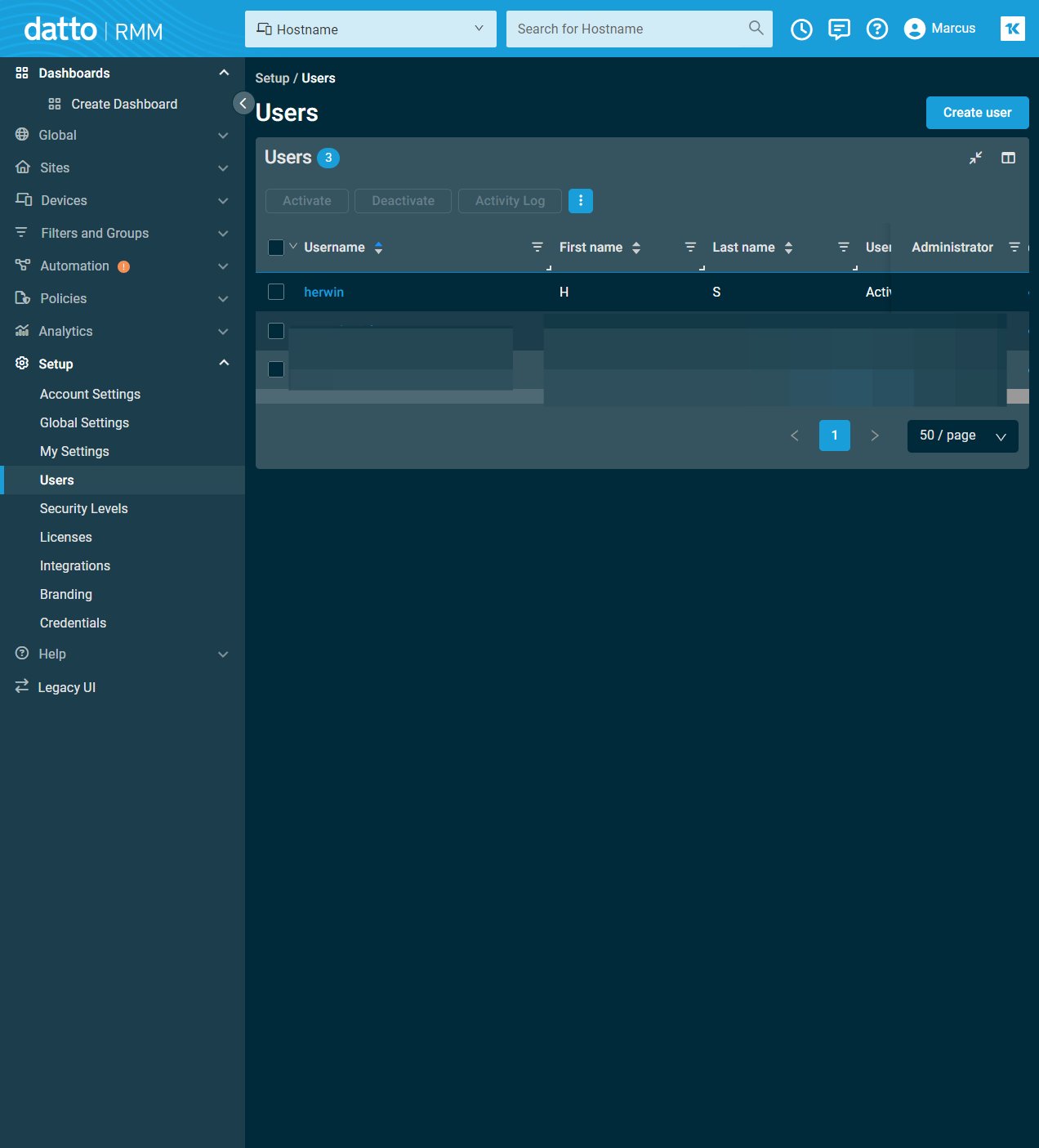
Task: Open the column chooser icon
Action: [x=1008, y=158]
